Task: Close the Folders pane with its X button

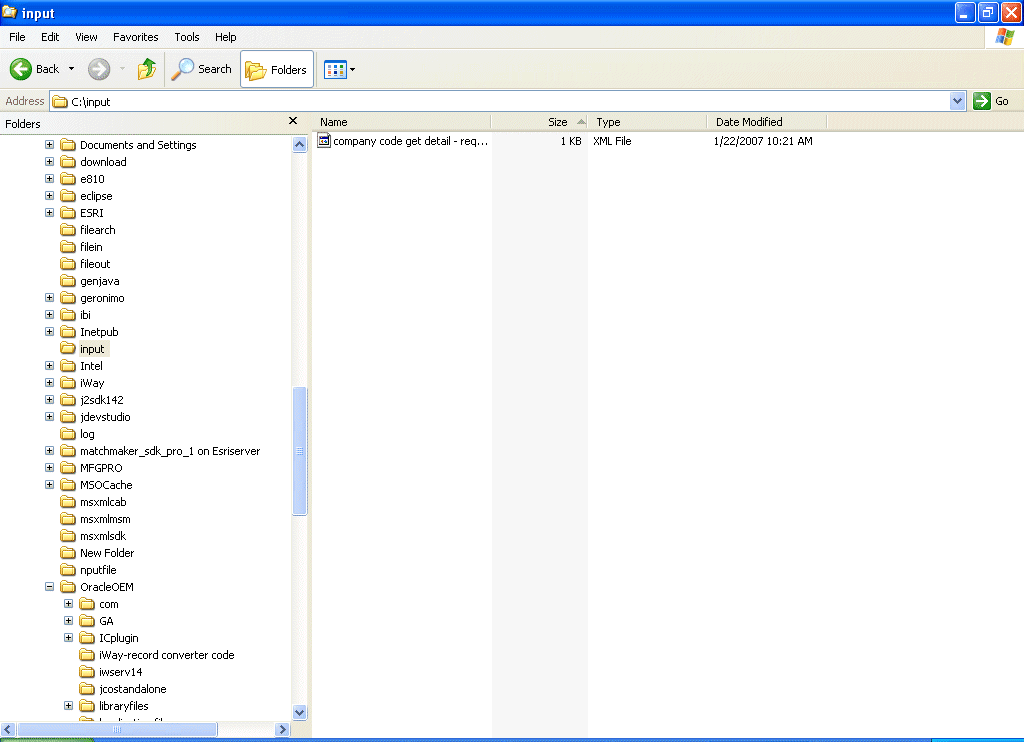Action: pyautogui.click(x=292, y=122)
